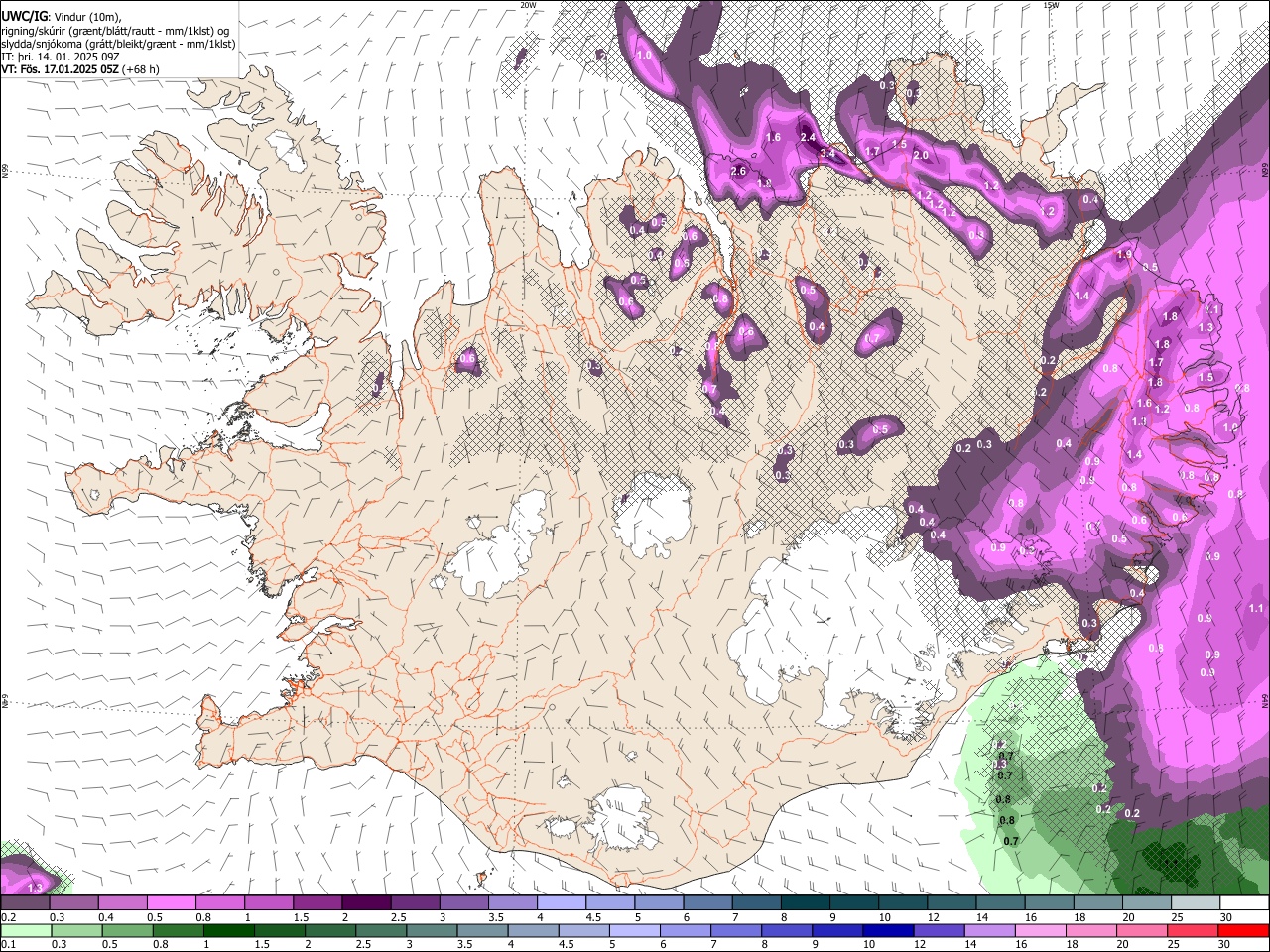Select the white swatch labeled 30 in upper legend
The image size is (1270, 952).
point(1243,902)
